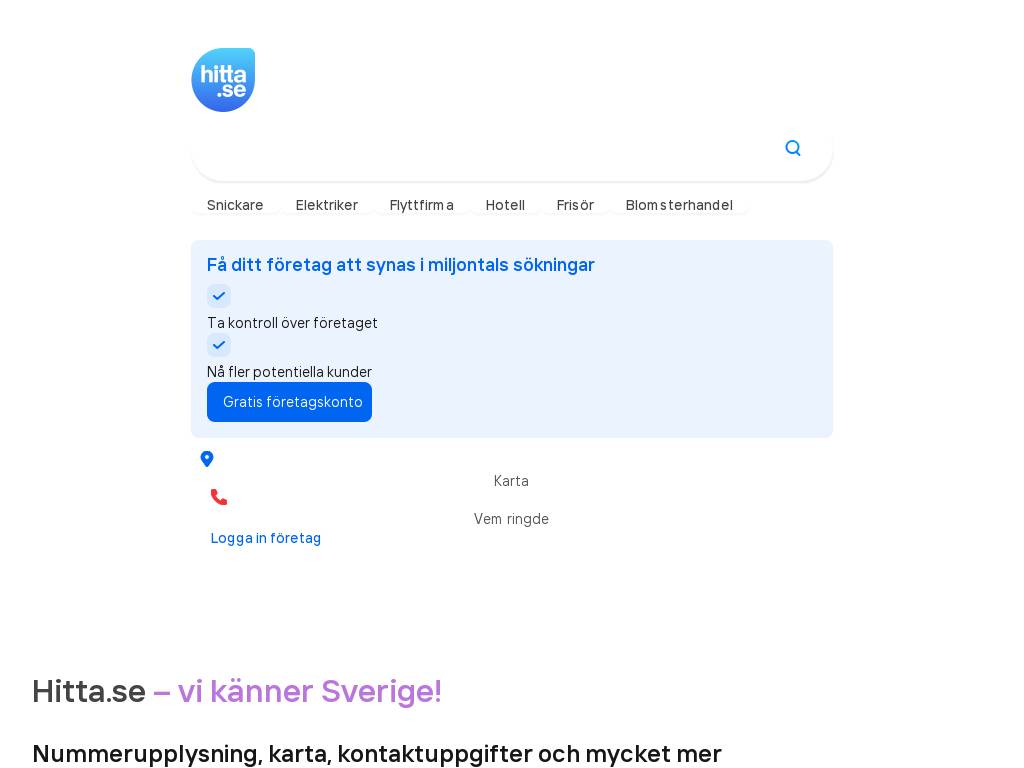Screen dimensions: 1024x768
Task: Click the red phone icon
Action: click(219, 497)
